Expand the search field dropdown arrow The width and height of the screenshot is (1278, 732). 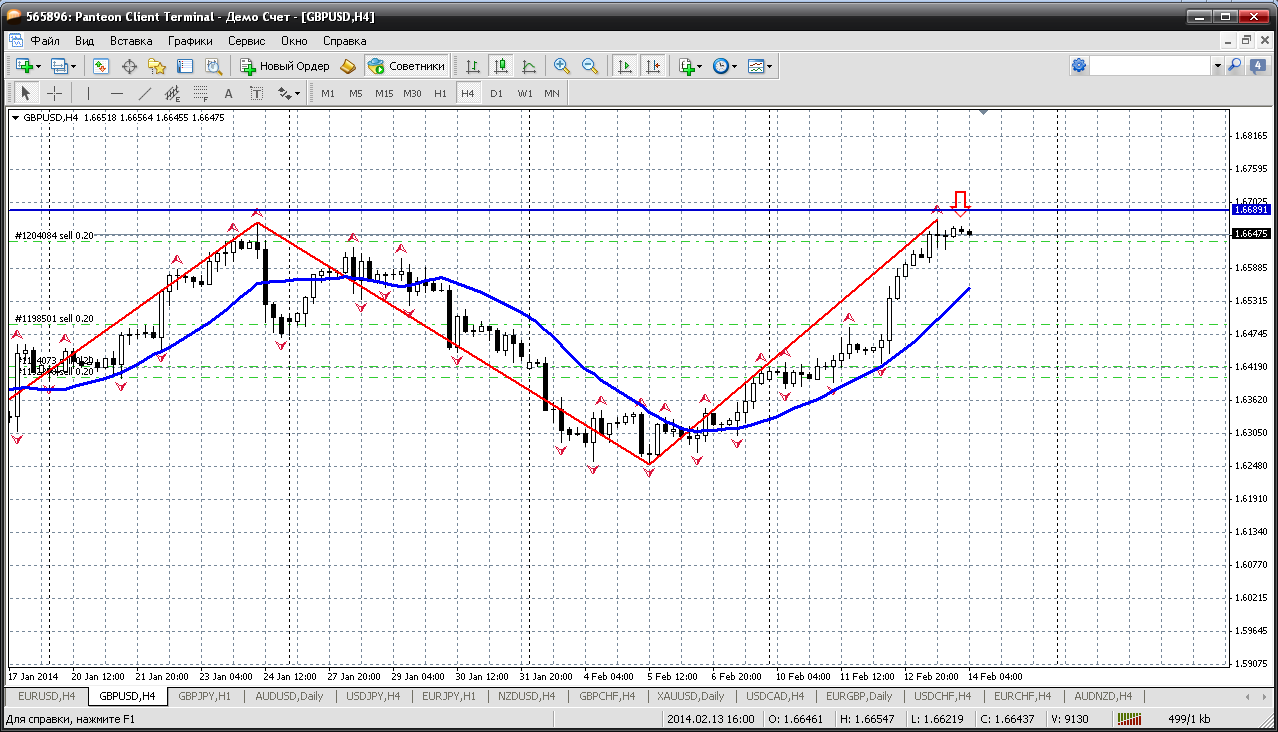coord(1217,65)
